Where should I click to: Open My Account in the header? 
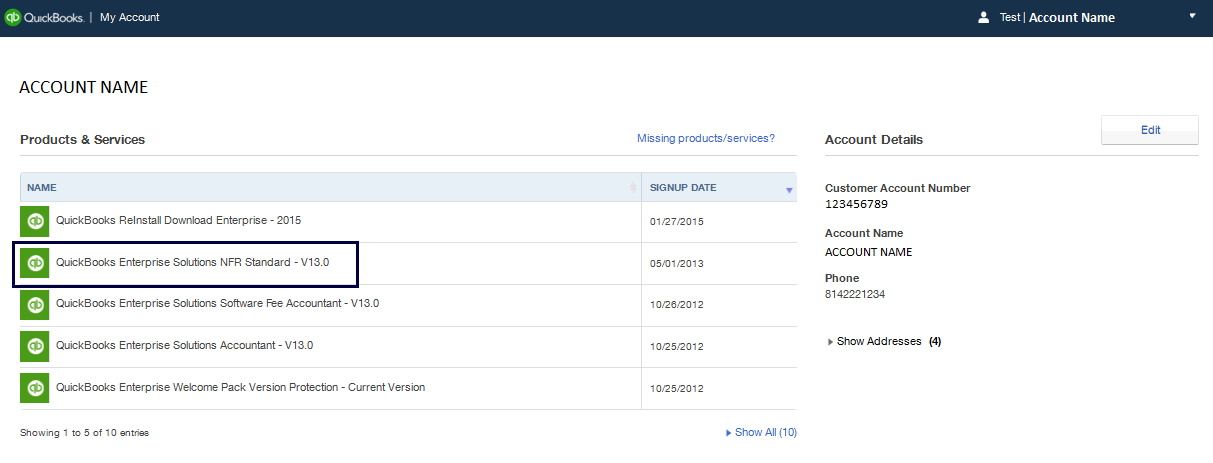(x=130, y=17)
